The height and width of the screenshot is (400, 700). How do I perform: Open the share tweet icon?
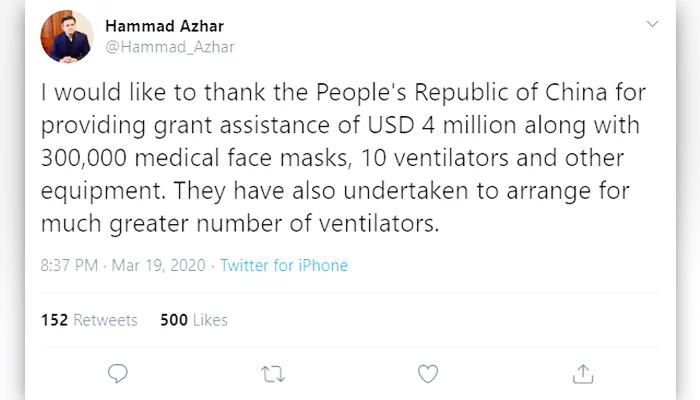pos(583,374)
